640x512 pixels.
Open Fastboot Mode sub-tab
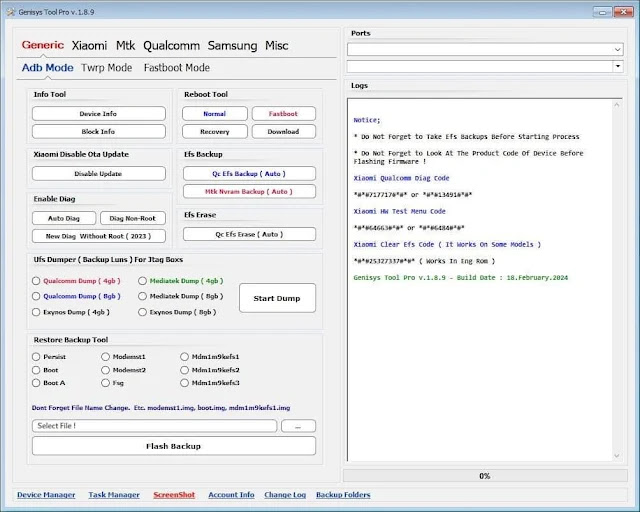pyautogui.click(x=177, y=67)
